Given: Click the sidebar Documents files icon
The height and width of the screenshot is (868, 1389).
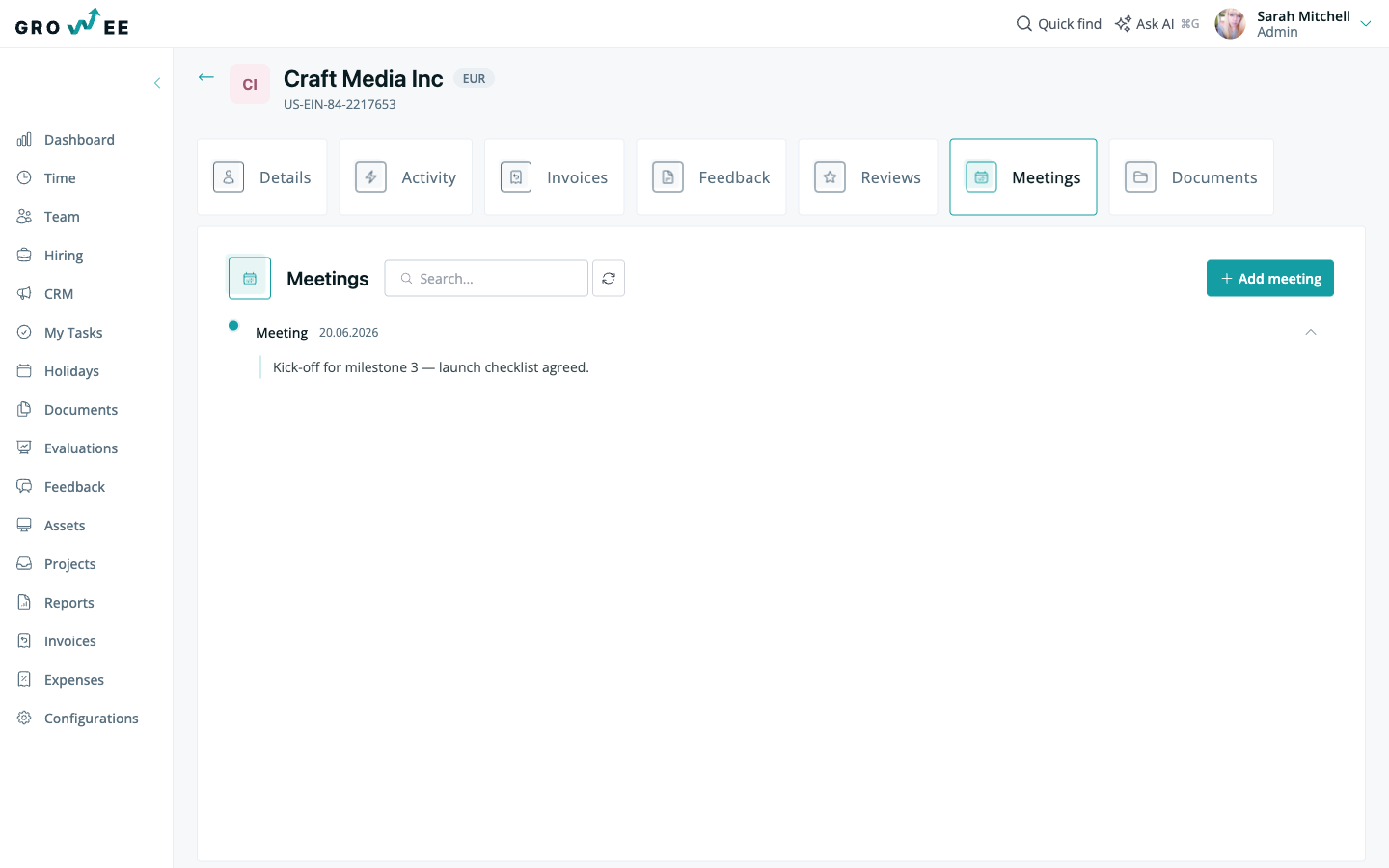Looking at the screenshot, I should point(24,409).
